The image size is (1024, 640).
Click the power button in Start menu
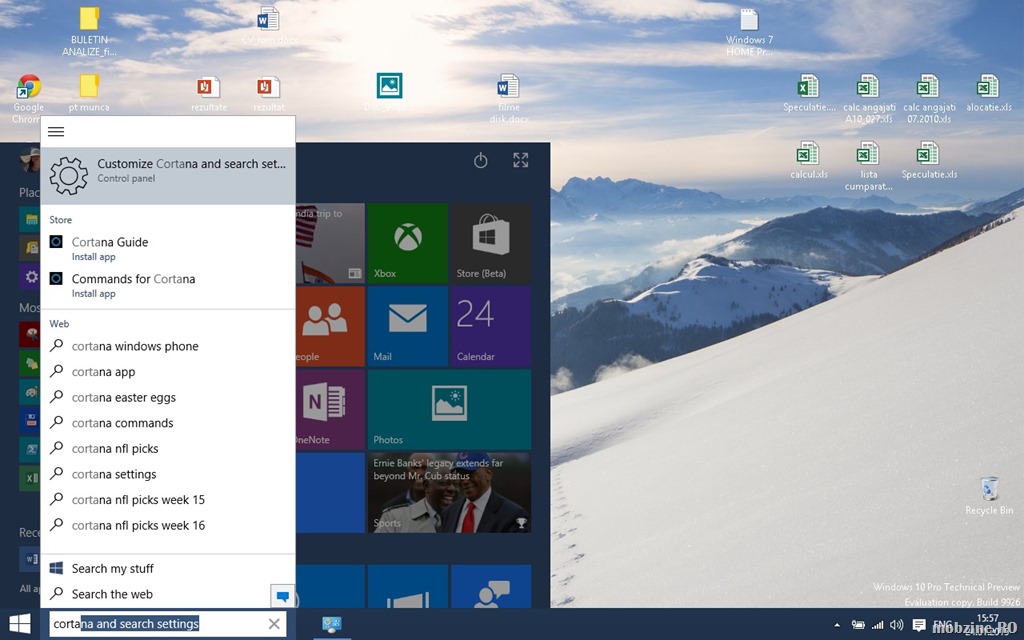point(480,160)
